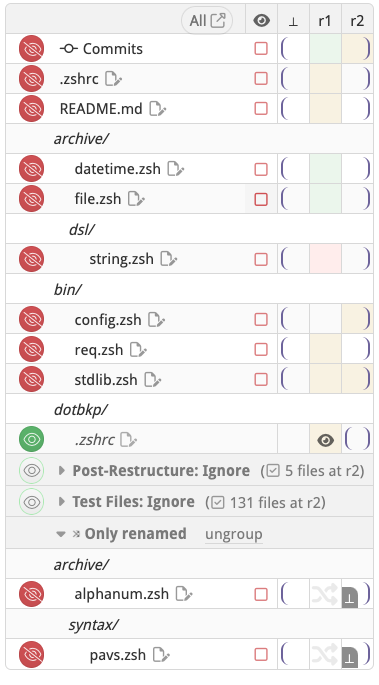Open the stdlib.zsh file
The height and width of the screenshot is (685, 379).
(x=106, y=380)
